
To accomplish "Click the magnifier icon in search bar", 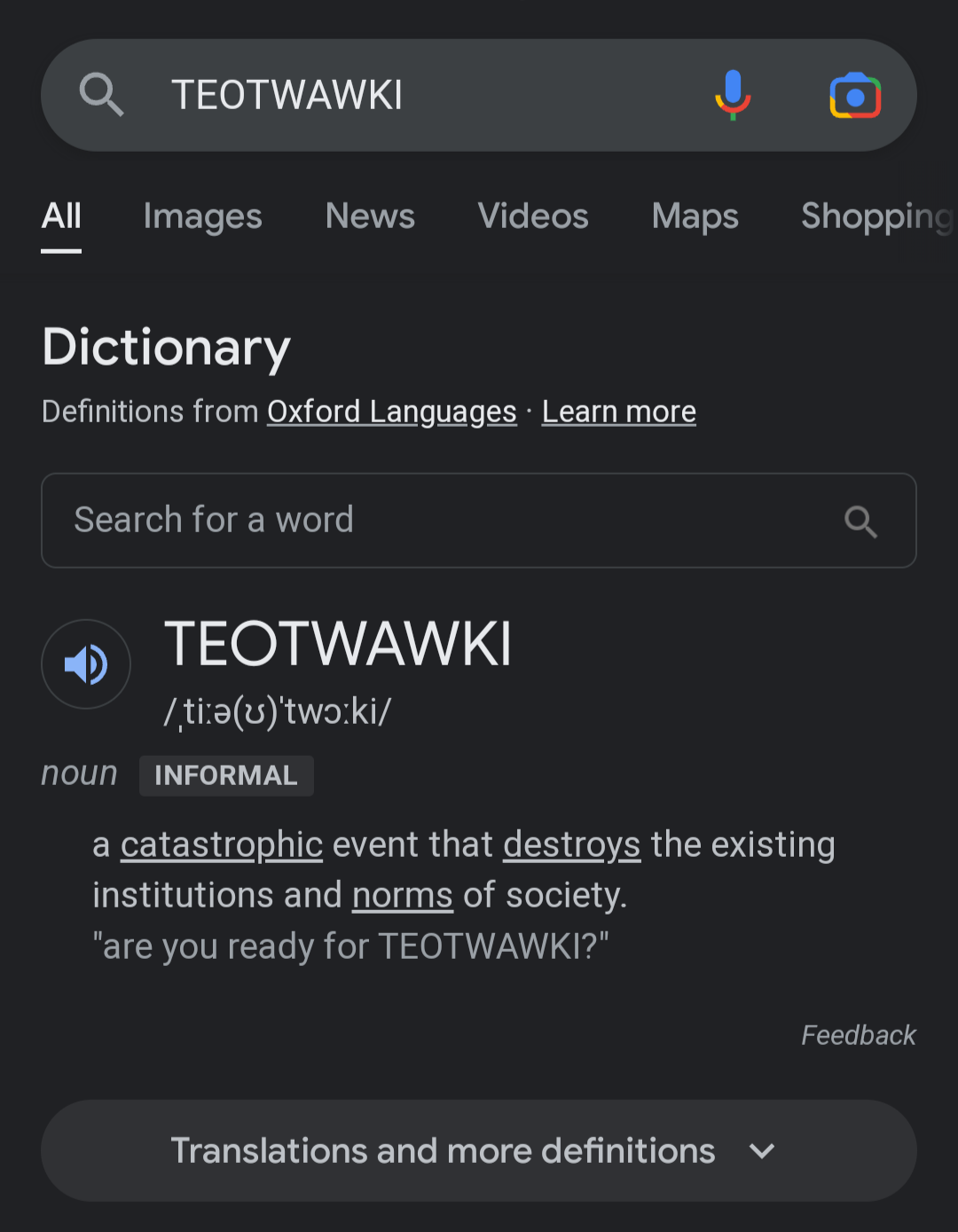I will (101, 95).
